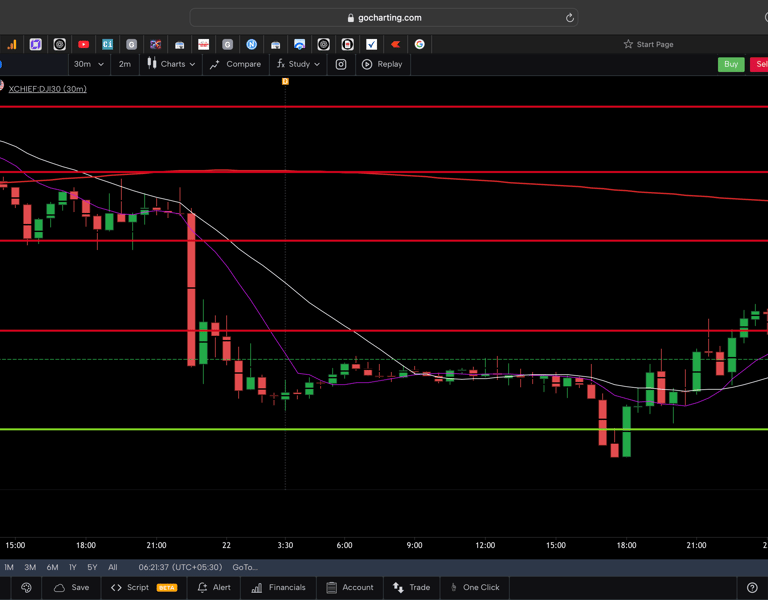Viewport: 768px width, 600px height.
Task: Open the blue wifi-cloud bookmark icon
Action: pos(299,45)
